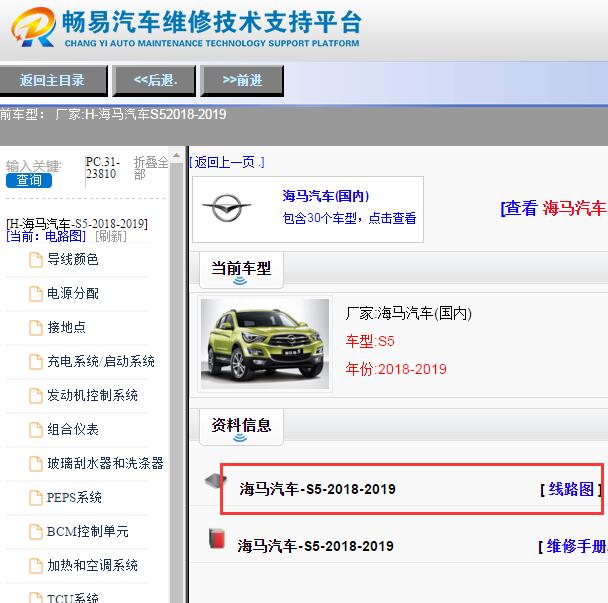This screenshot has width=608, height=603.
Task: Open the 加热和空调系统 tree item
Action: point(92,565)
